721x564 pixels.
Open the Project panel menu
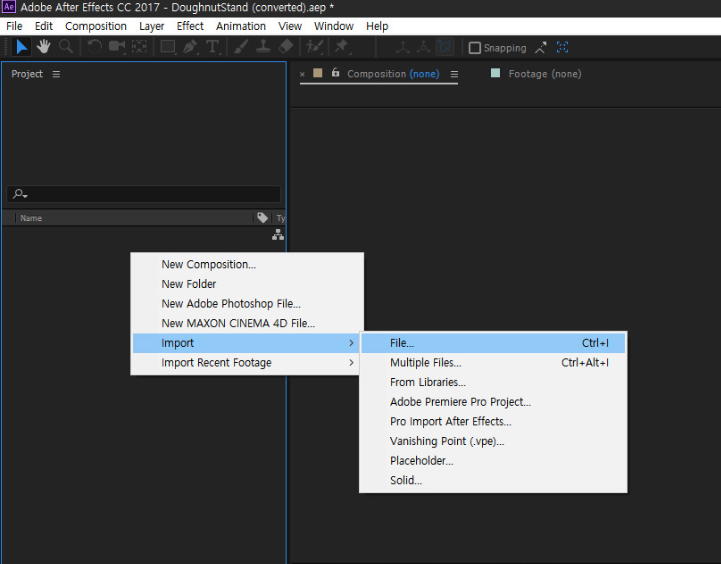[x=56, y=74]
